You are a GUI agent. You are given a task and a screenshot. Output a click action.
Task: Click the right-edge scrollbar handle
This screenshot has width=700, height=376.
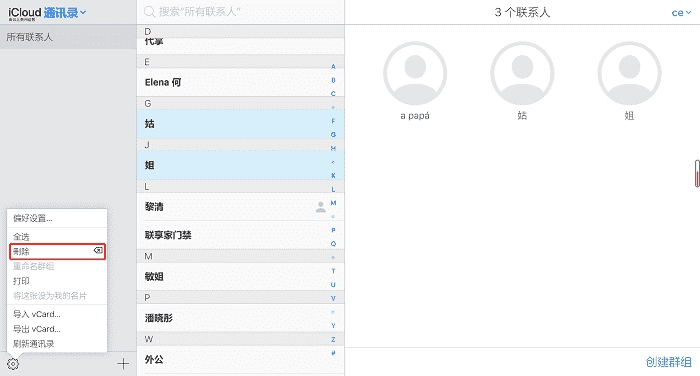(x=697, y=174)
